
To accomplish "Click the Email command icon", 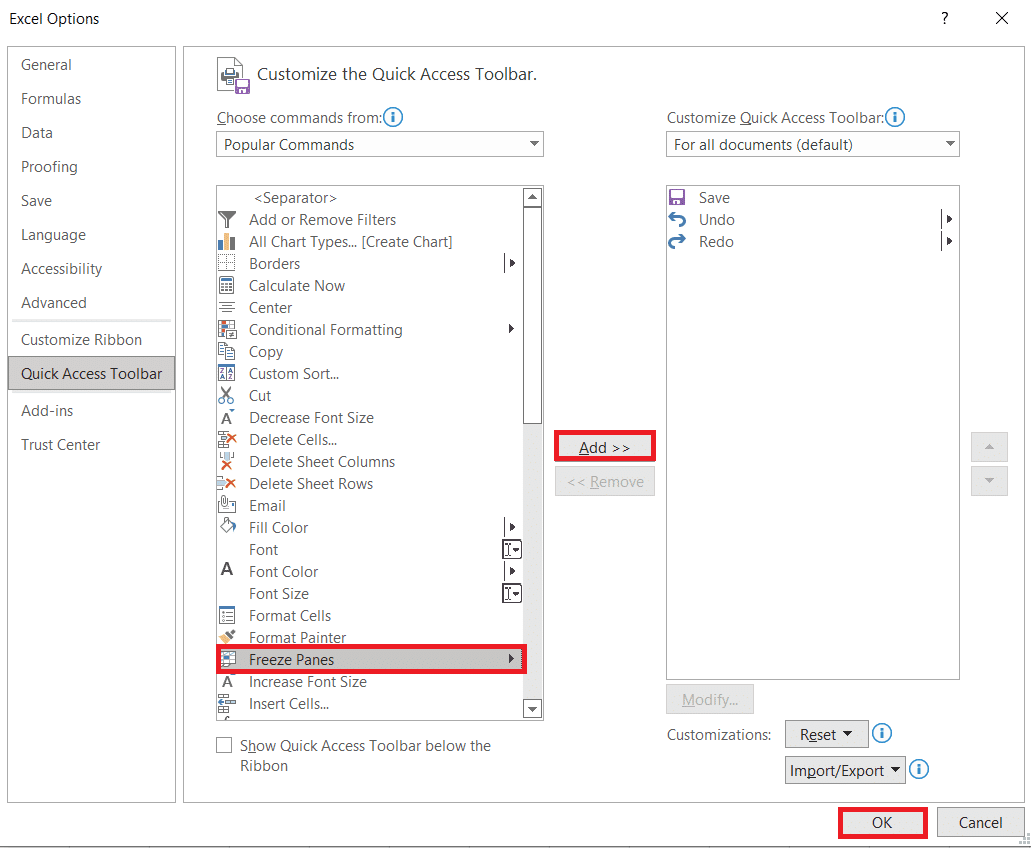I will click(x=229, y=505).
